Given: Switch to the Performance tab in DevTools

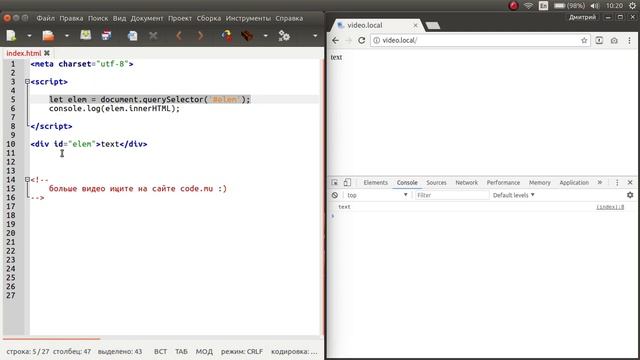Looking at the screenshot, I should point(503,182).
